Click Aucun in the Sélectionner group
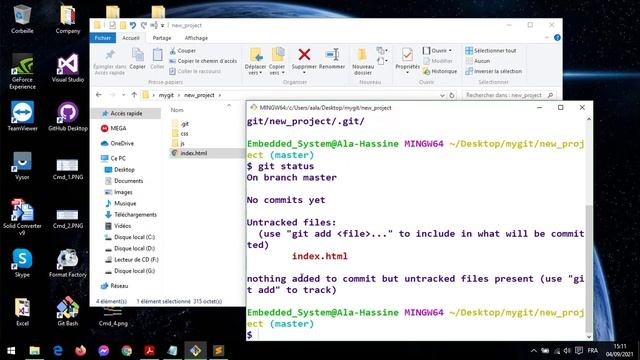Image resolution: width=640 pixels, height=360 pixels. (x=478, y=61)
